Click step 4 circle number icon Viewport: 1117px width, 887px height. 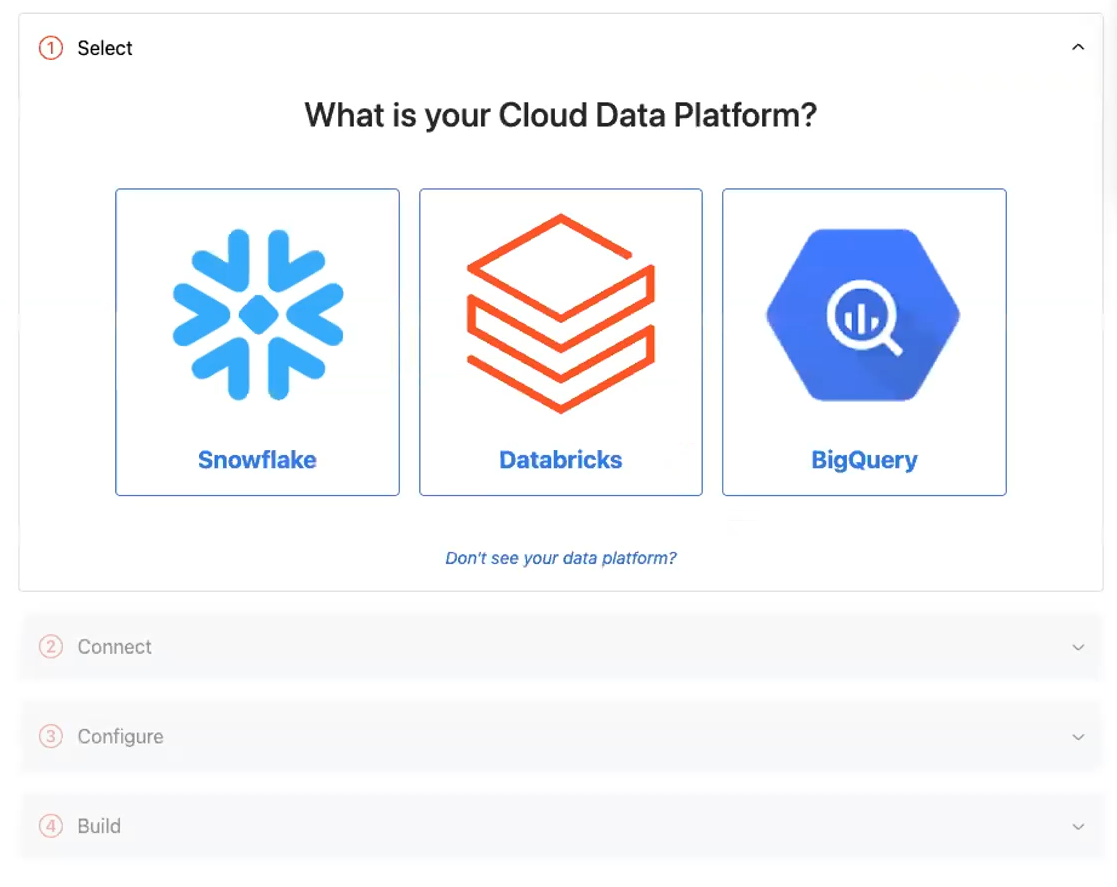[51, 826]
